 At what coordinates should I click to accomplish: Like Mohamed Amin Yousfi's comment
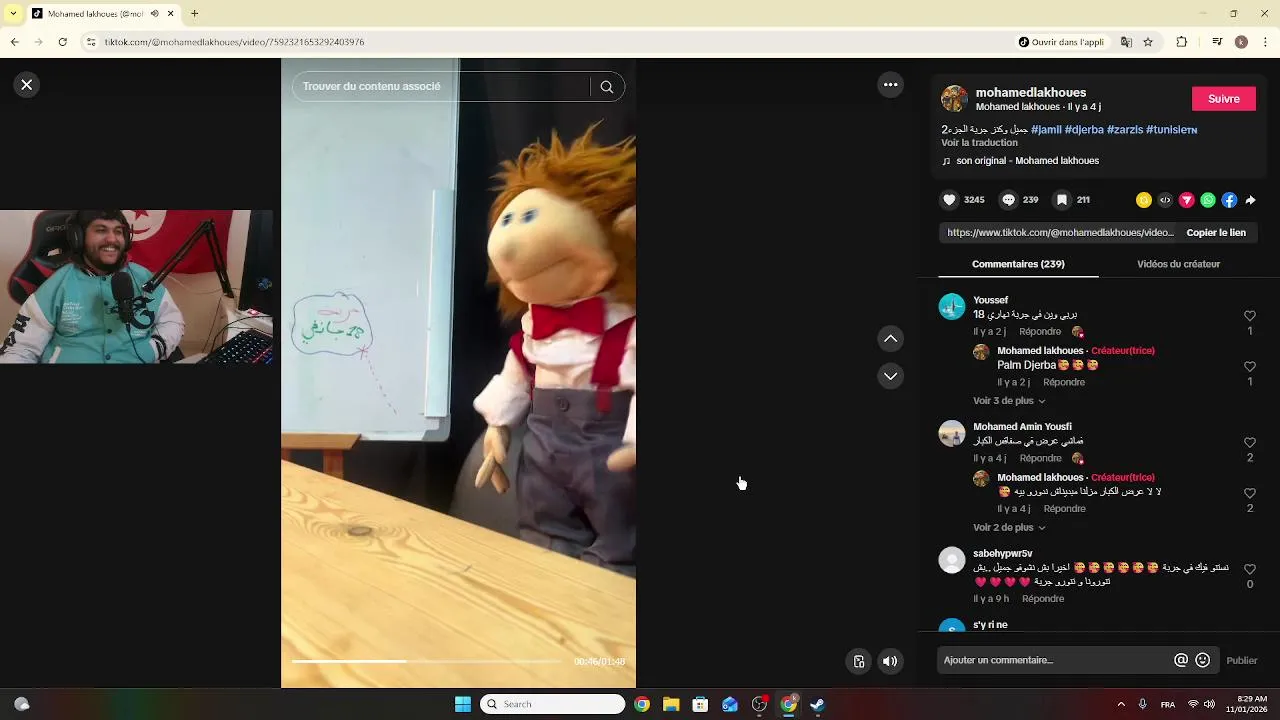point(1249,443)
